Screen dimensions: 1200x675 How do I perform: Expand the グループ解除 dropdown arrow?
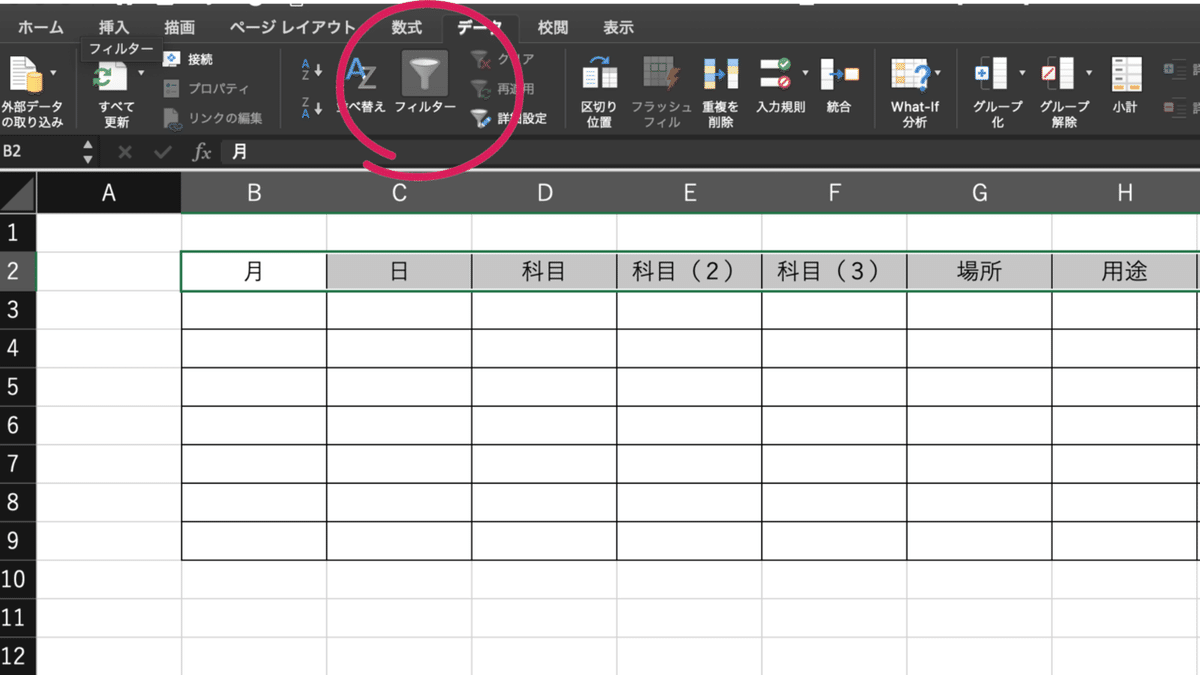pos(1089,73)
